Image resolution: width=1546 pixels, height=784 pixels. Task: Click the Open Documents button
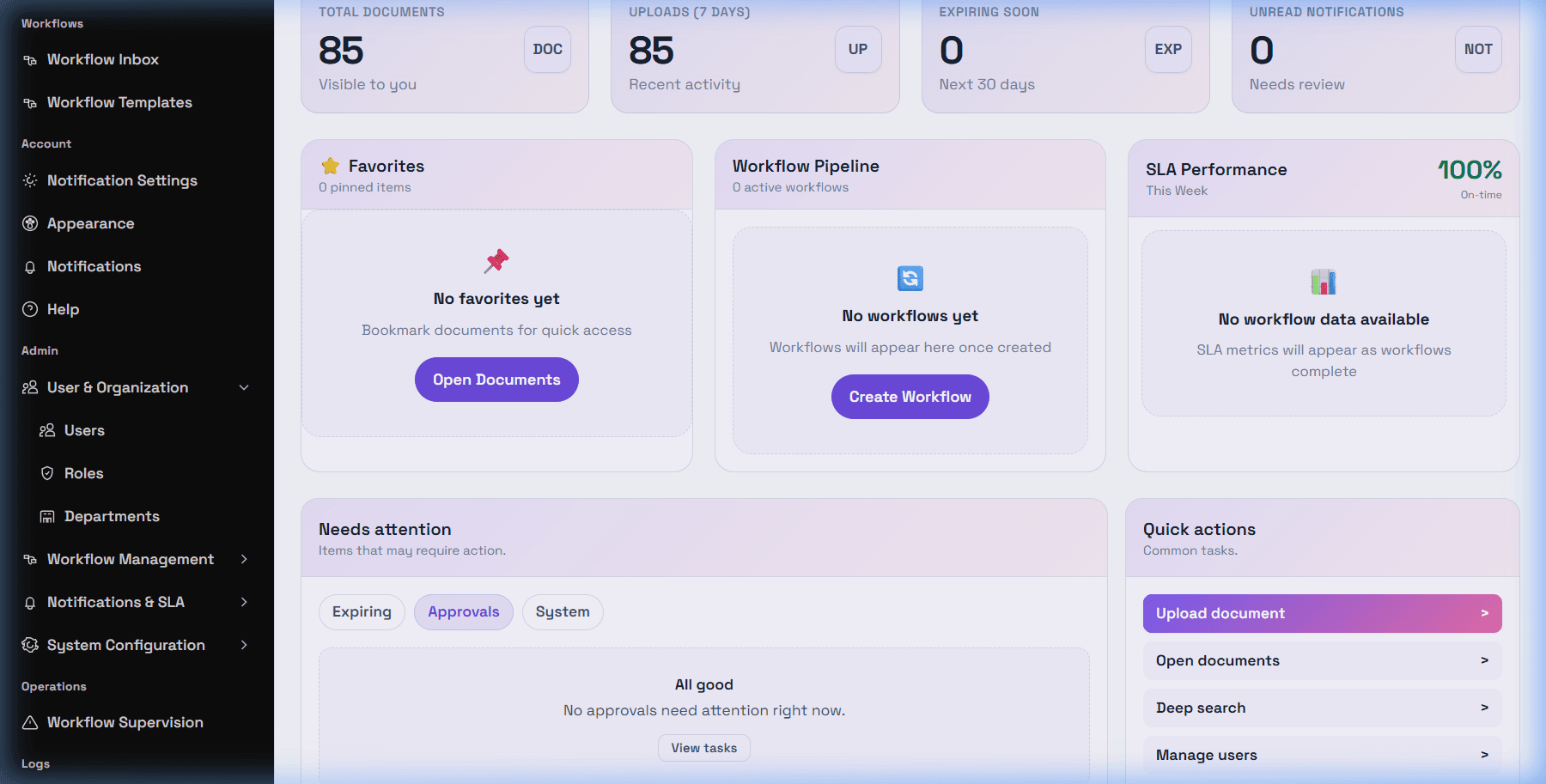(x=496, y=380)
